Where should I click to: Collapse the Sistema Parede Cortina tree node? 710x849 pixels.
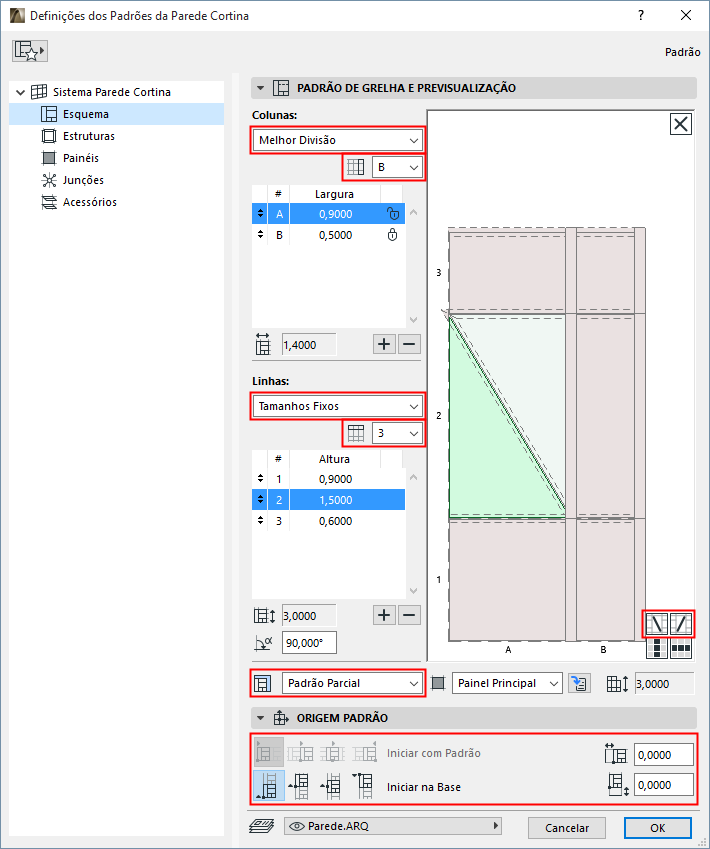pyautogui.click(x=21, y=93)
